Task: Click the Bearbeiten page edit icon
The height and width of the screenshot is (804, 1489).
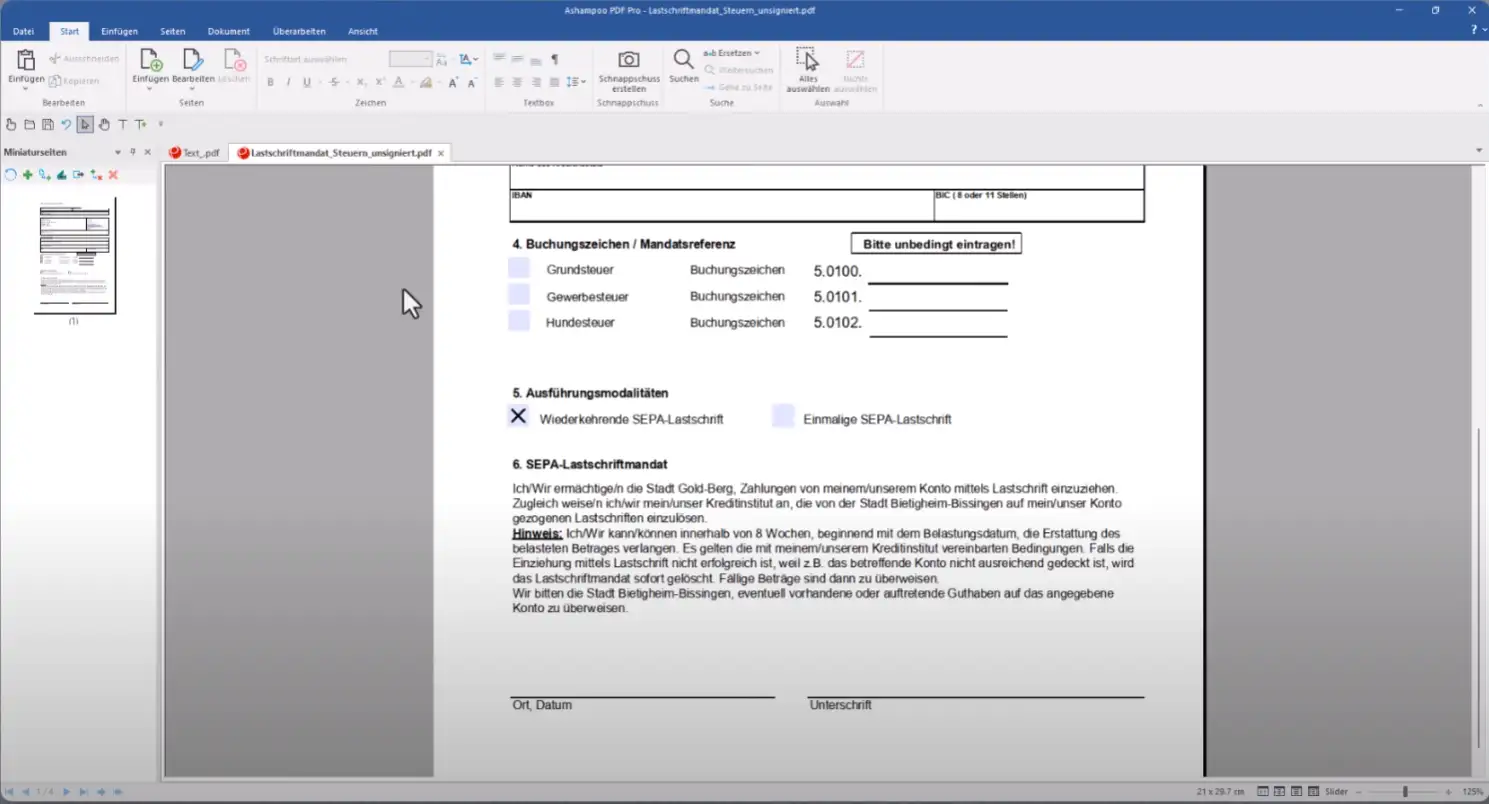Action: [x=192, y=60]
